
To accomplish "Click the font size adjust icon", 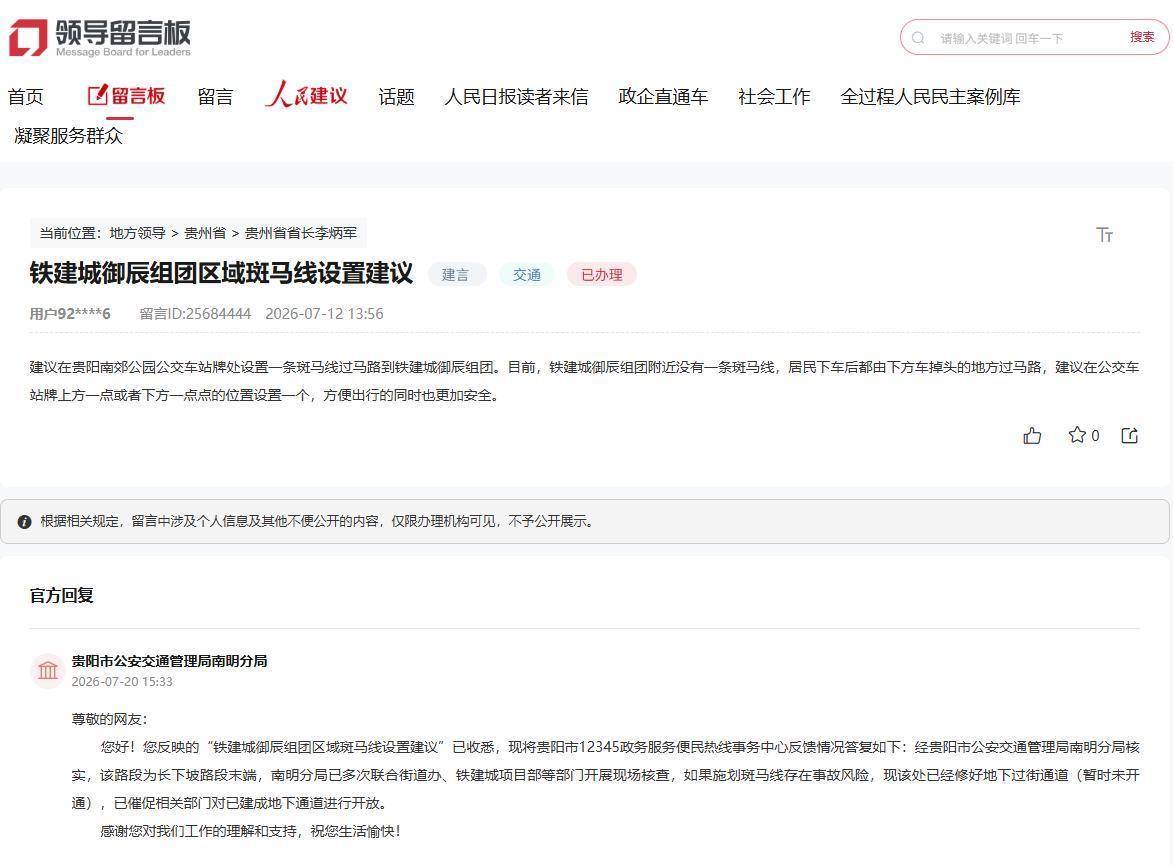I will click(1104, 235).
